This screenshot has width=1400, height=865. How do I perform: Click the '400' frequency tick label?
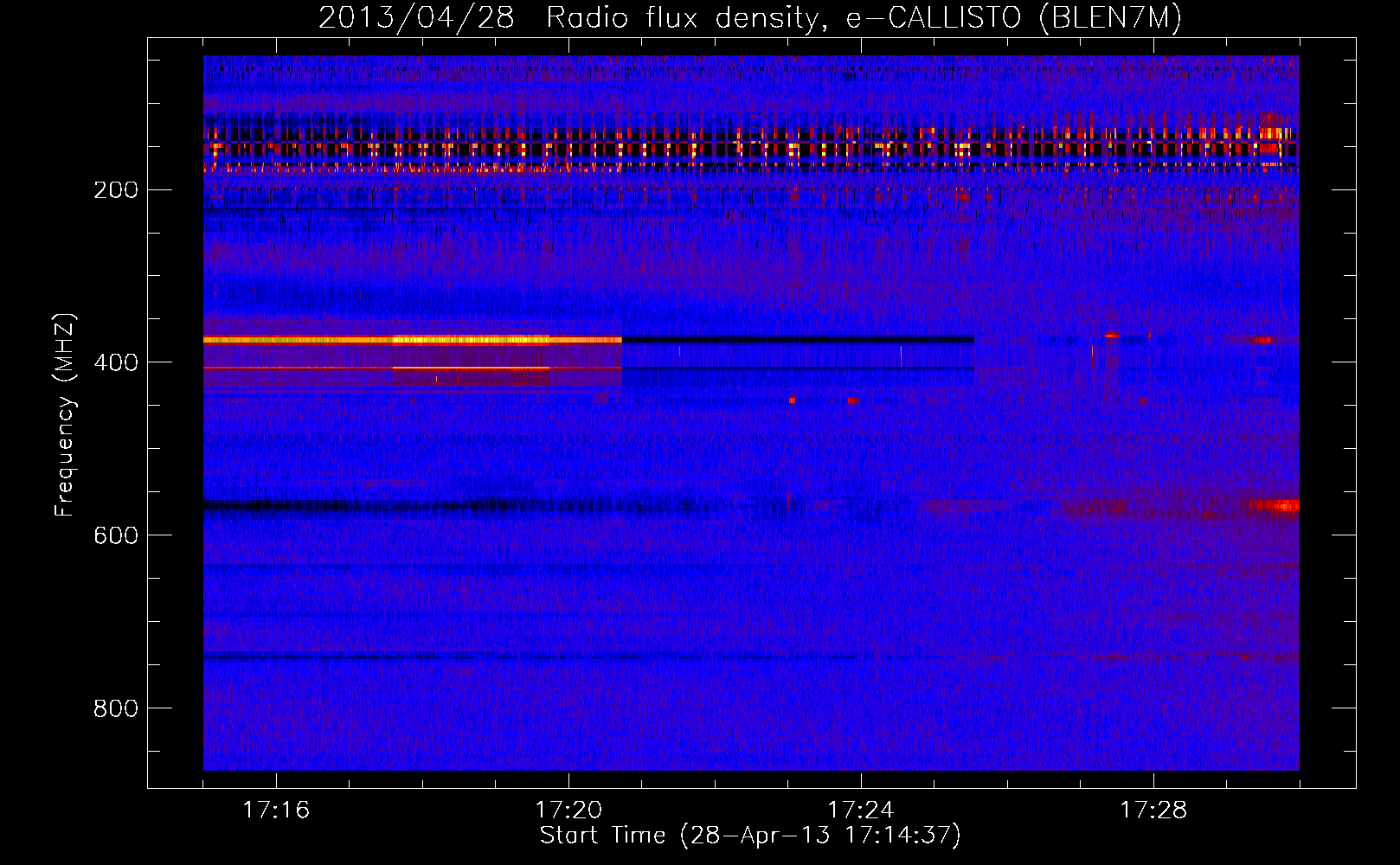[116, 363]
